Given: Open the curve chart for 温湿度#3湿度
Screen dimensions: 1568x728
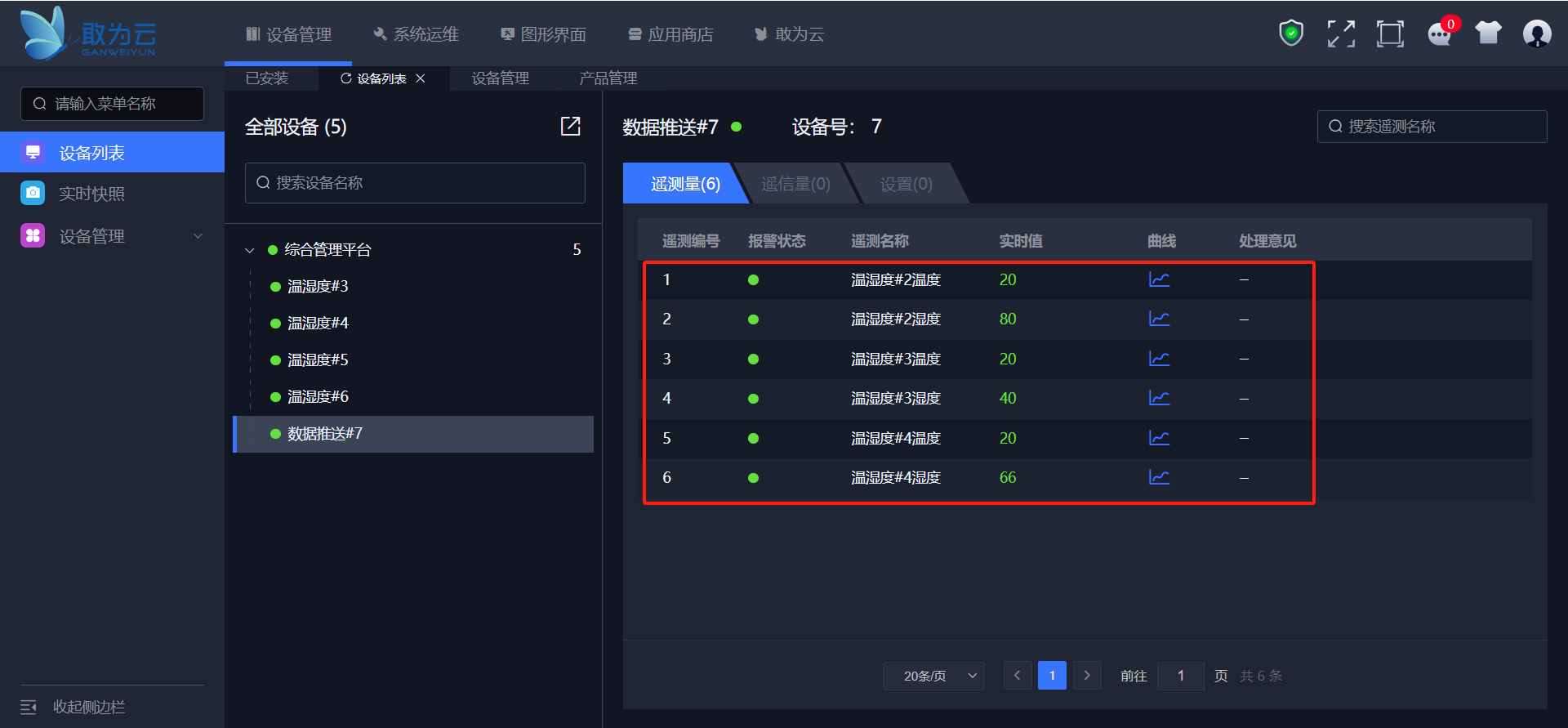Looking at the screenshot, I should (x=1159, y=398).
